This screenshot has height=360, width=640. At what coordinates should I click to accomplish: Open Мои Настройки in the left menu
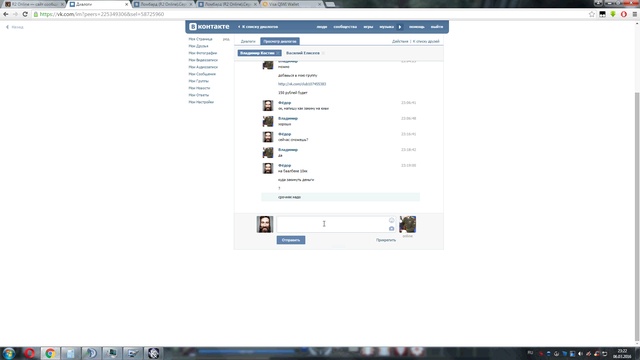201,102
